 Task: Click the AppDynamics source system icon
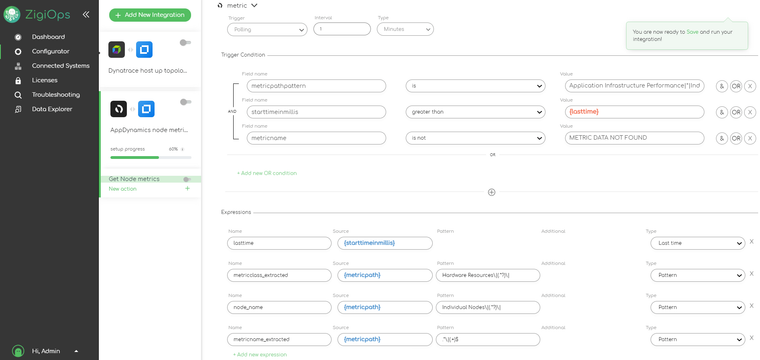118,109
